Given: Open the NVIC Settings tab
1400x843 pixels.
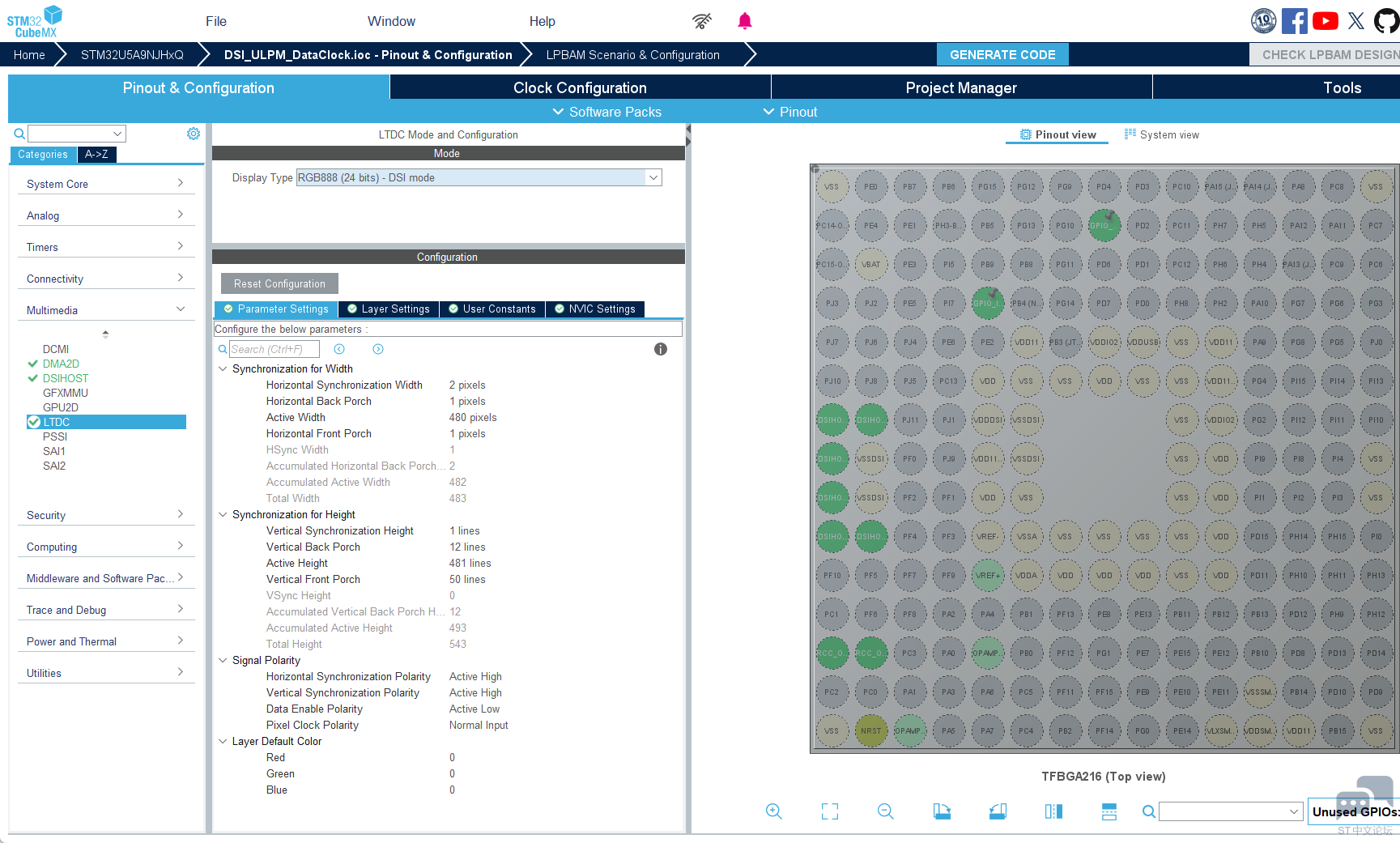Looking at the screenshot, I should (x=595, y=309).
